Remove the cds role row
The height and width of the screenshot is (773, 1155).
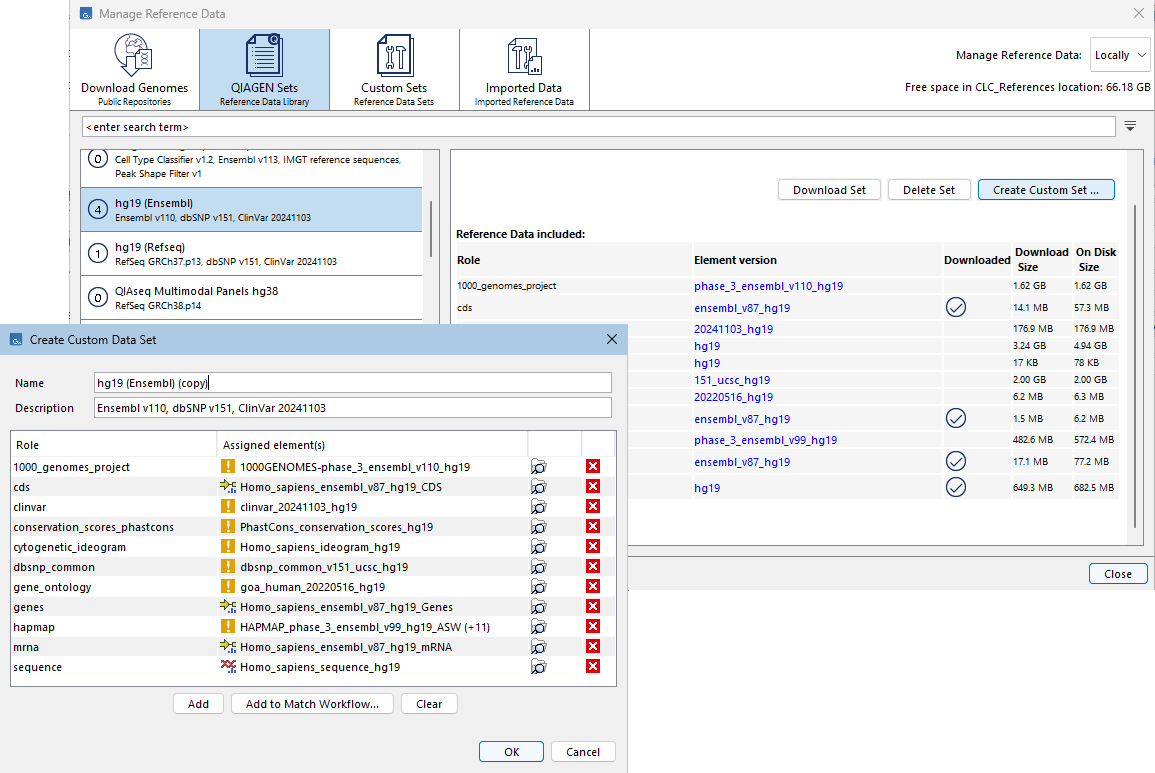(592, 487)
